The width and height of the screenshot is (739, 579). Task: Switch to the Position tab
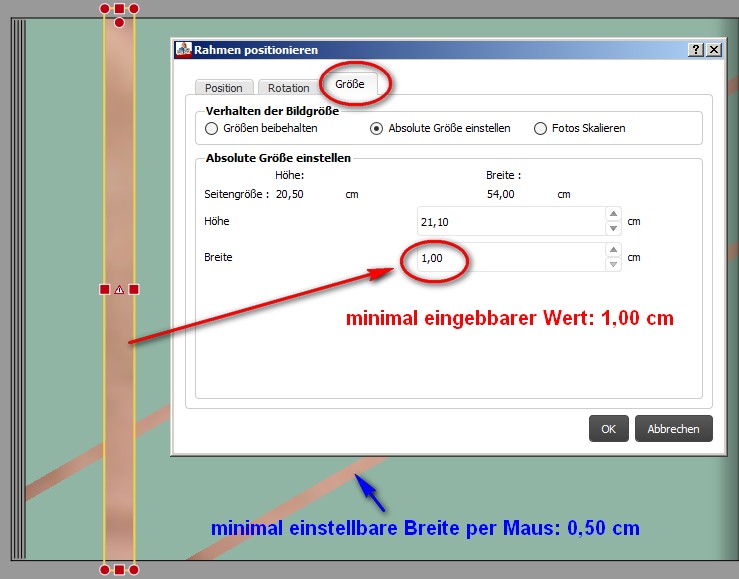pos(224,88)
